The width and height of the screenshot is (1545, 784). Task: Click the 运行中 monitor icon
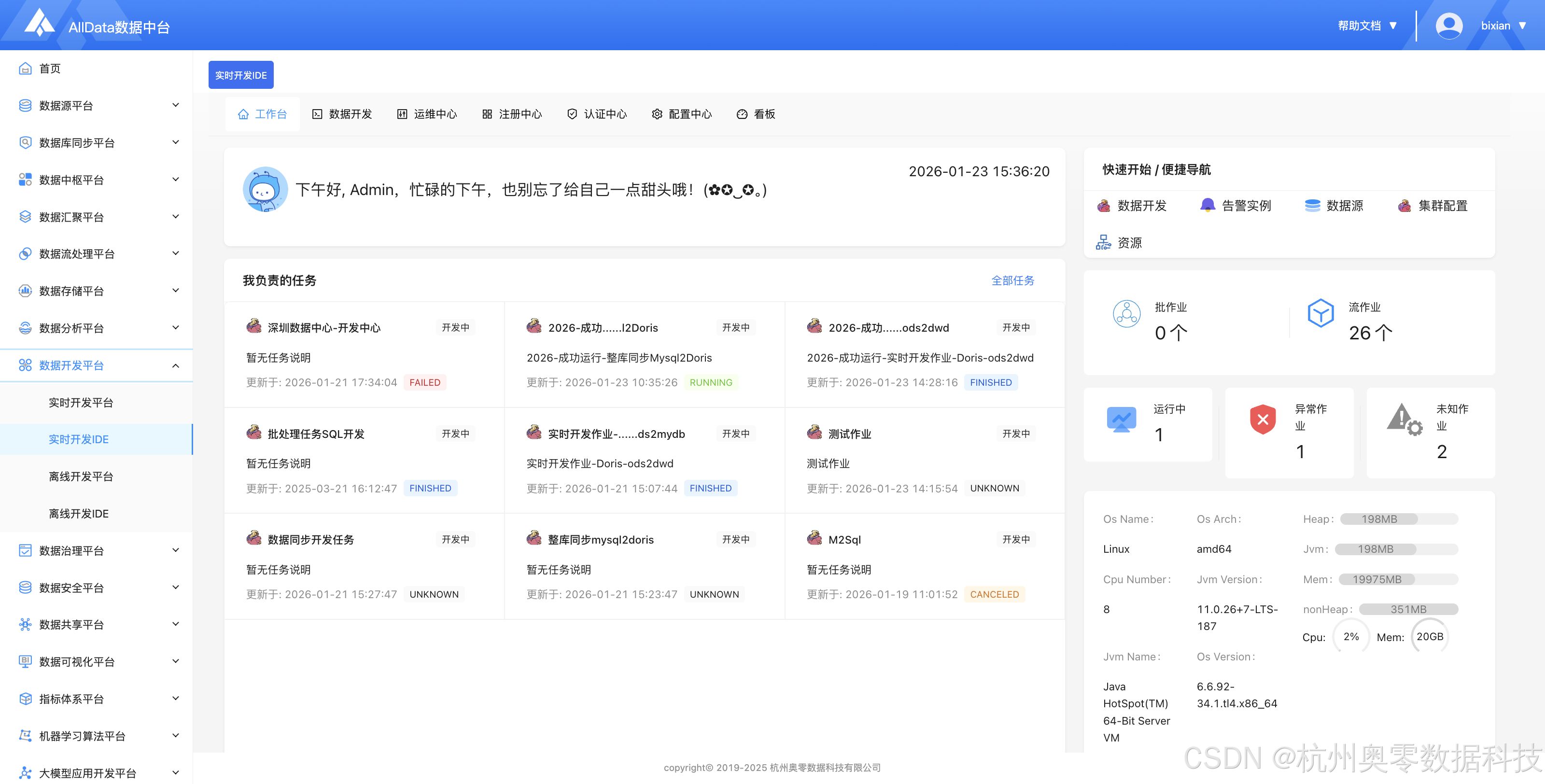click(x=1121, y=419)
